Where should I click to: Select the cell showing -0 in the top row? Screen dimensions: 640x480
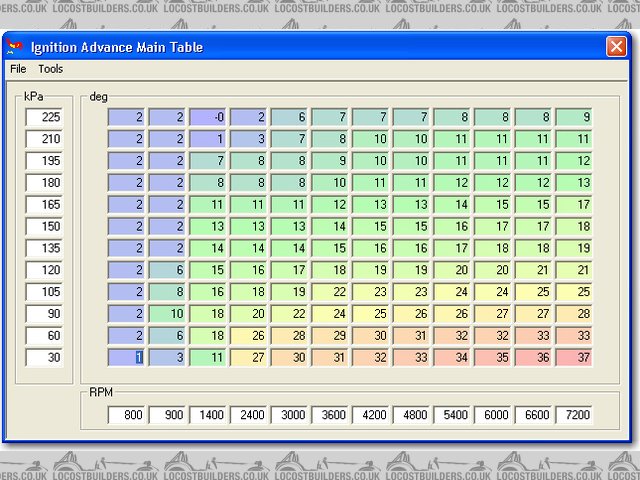208,117
